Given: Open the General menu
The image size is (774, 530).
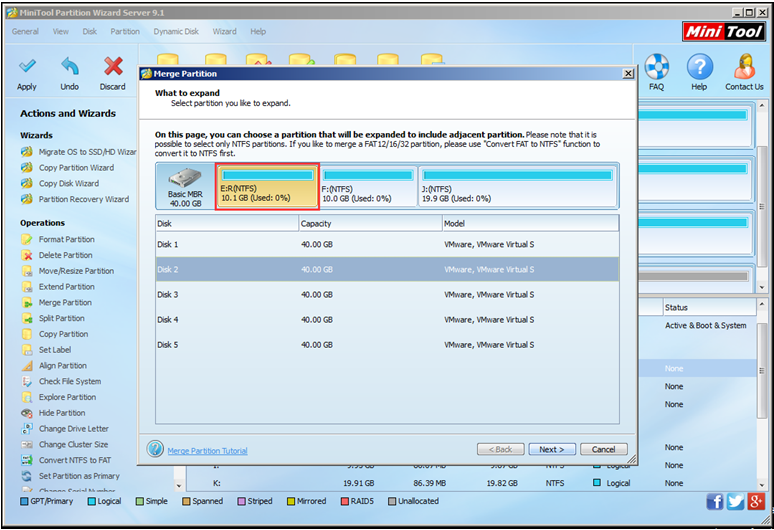Looking at the screenshot, I should pos(25,32).
